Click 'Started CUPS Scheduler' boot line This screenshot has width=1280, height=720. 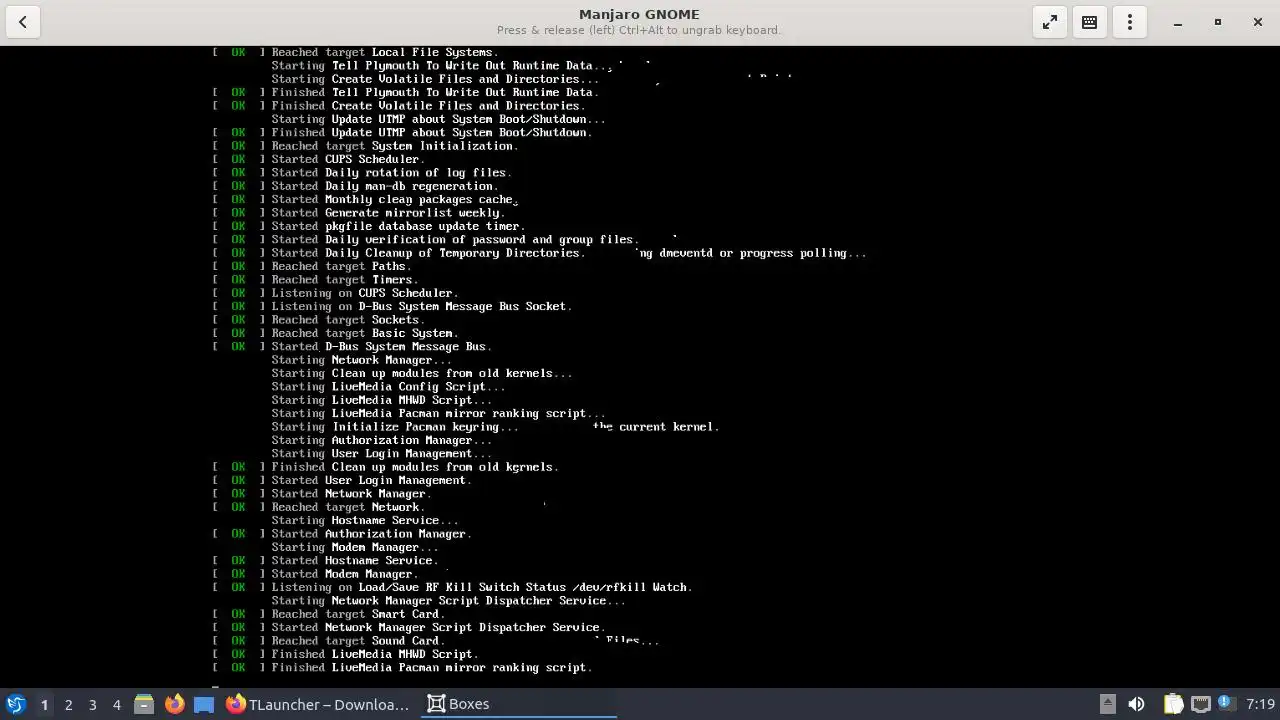pos(318,159)
